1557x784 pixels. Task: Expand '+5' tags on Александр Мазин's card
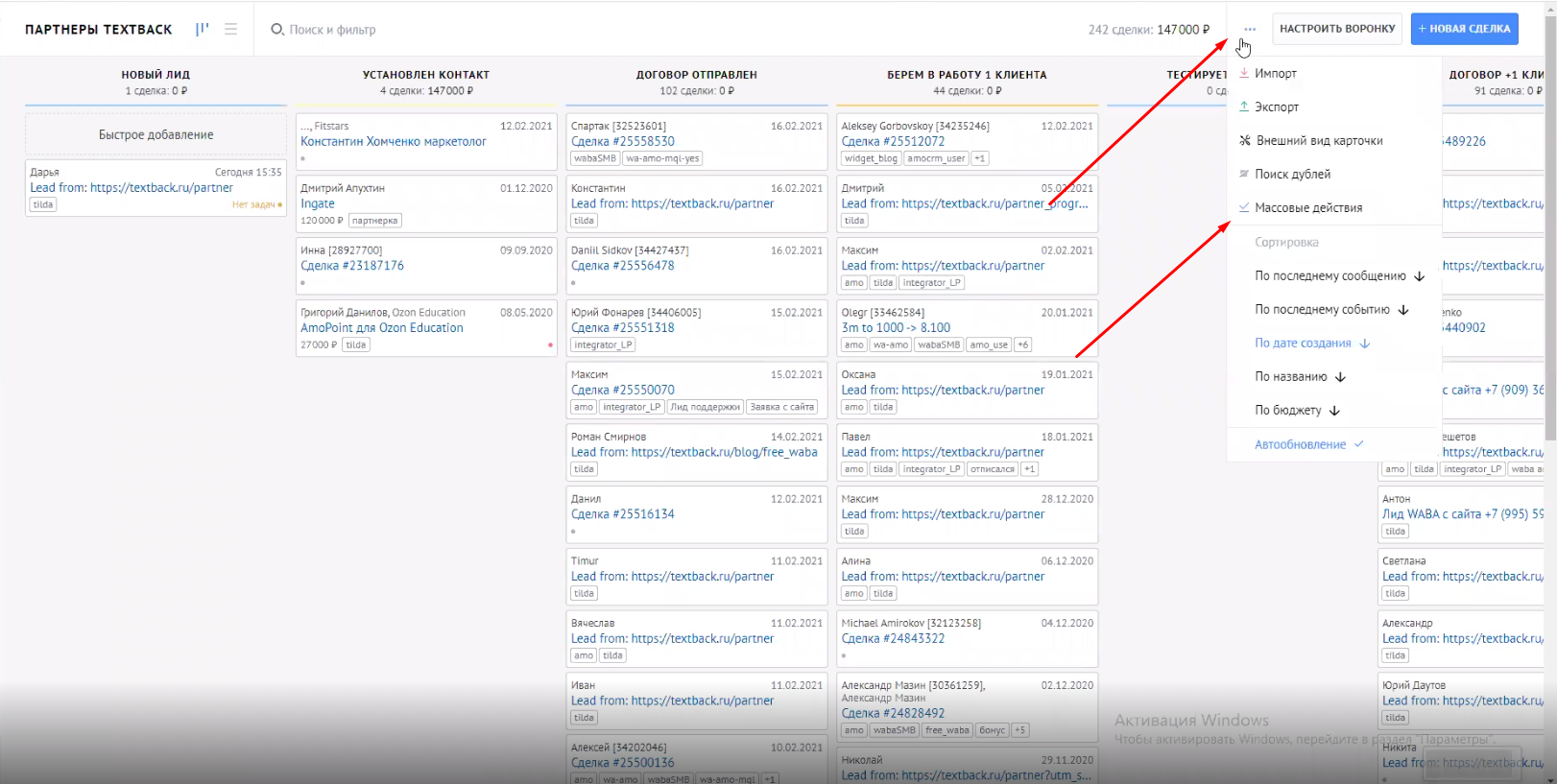point(1019,730)
